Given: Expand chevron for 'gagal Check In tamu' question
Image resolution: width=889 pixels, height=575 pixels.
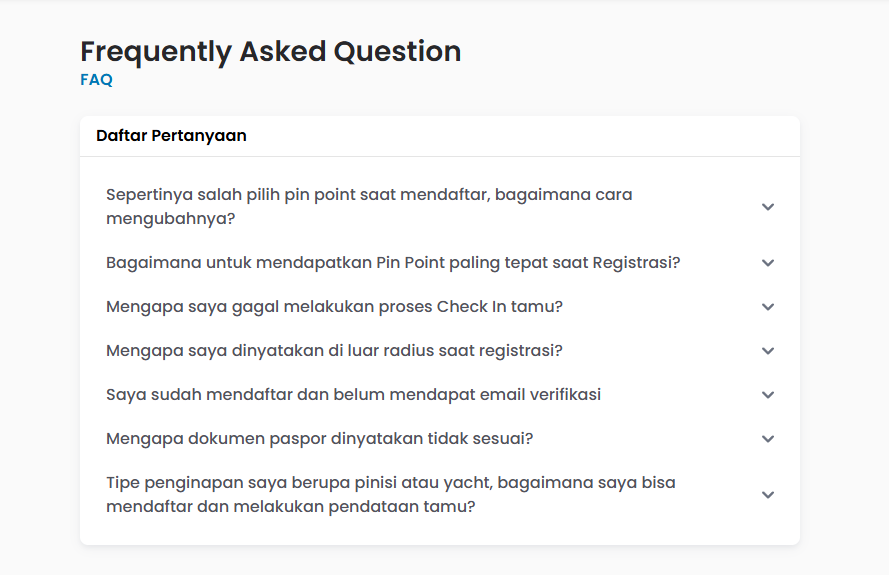Looking at the screenshot, I should [x=768, y=307].
